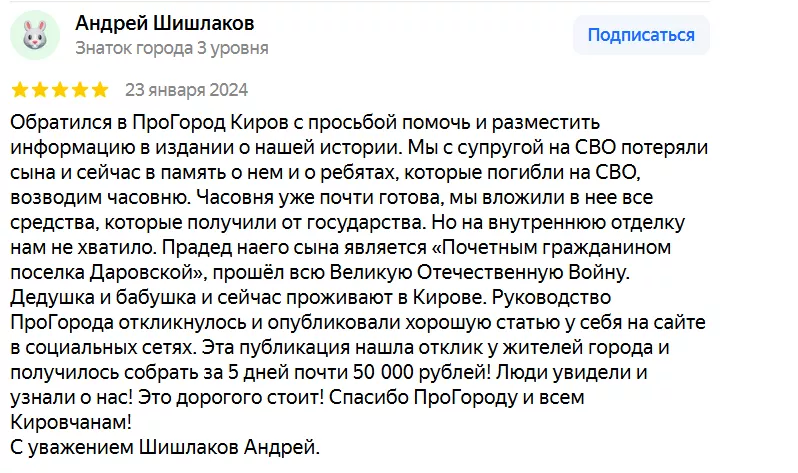Click the first rating star
Viewport: 798px width, 473px height.
click(20, 89)
